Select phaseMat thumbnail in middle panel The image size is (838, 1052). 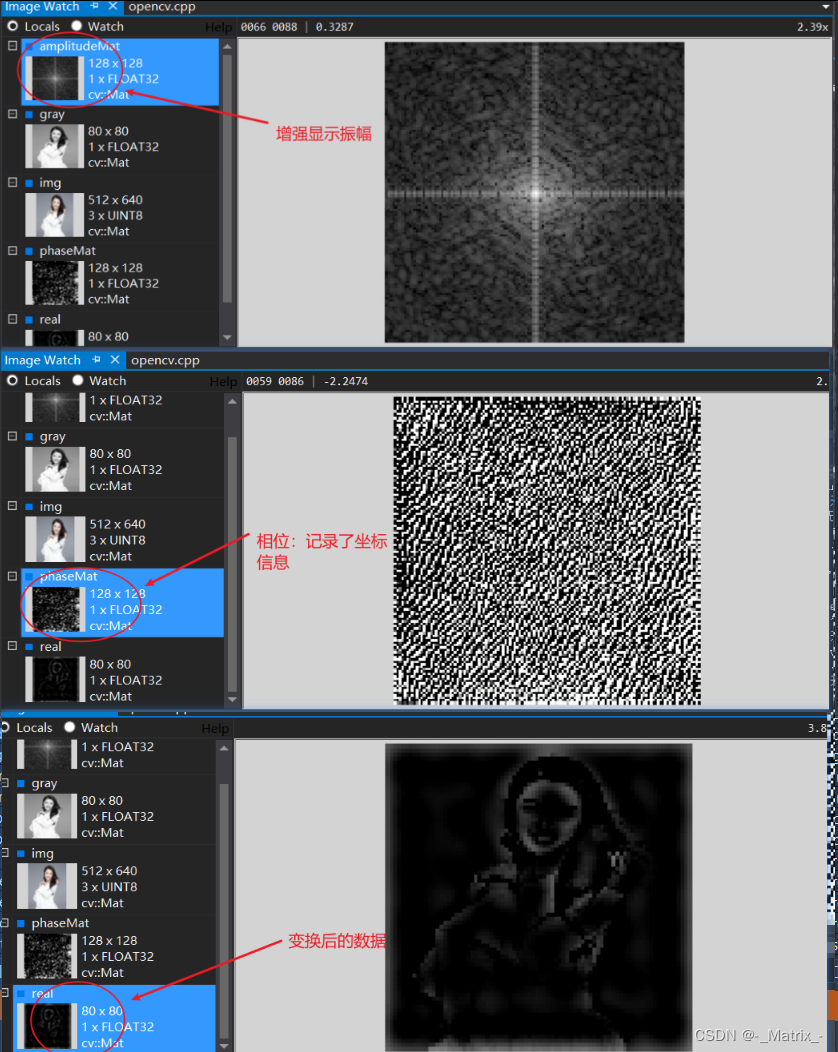[x=55, y=609]
